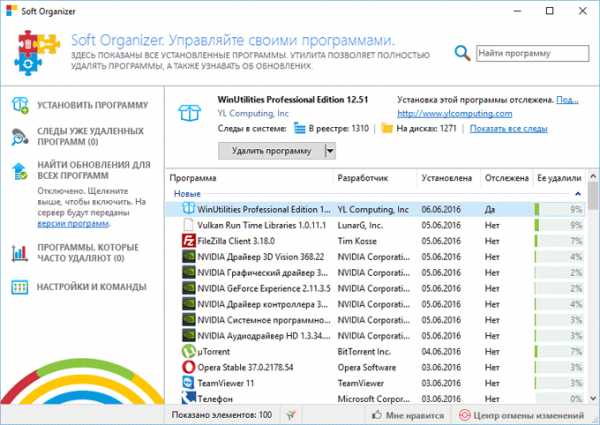
Task: Sort by the Отслежена column header
Action: point(507,178)
